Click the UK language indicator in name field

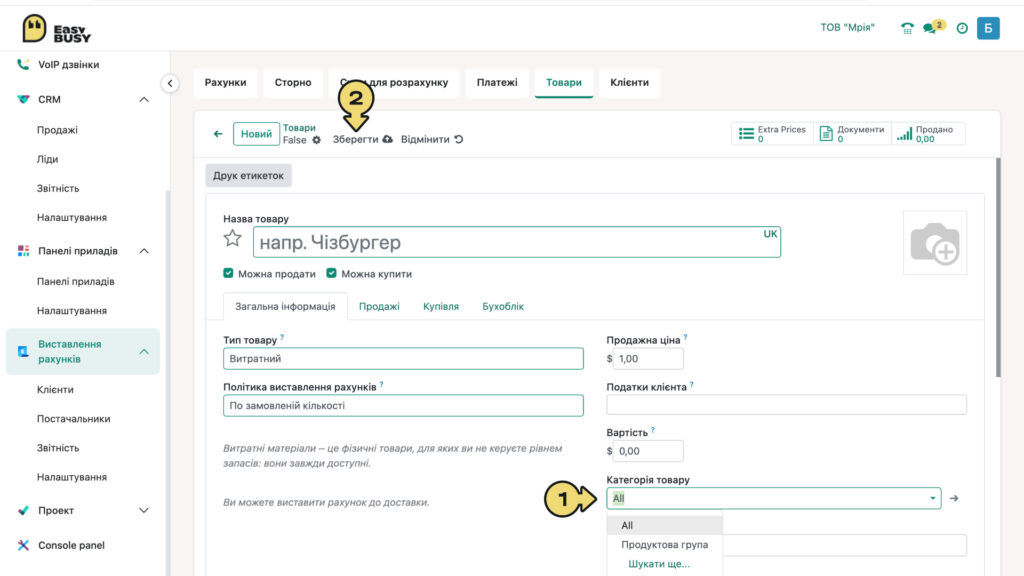point(770,234)
